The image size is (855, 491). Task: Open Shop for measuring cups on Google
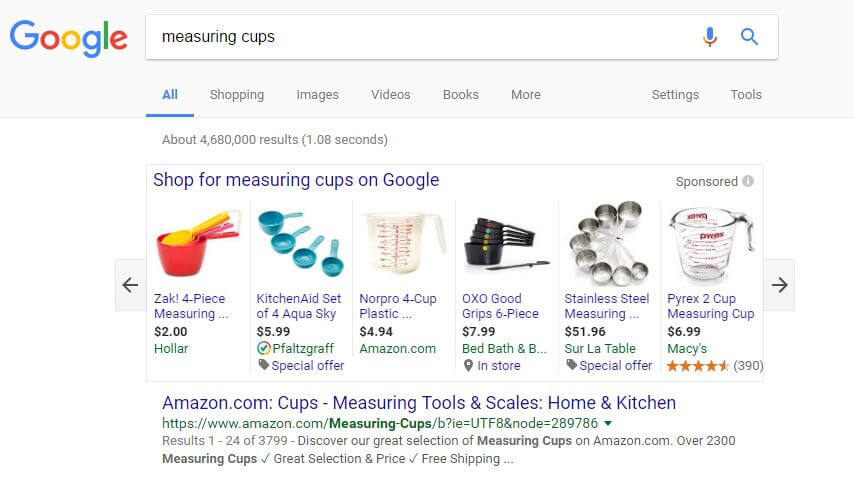[296, 179]
